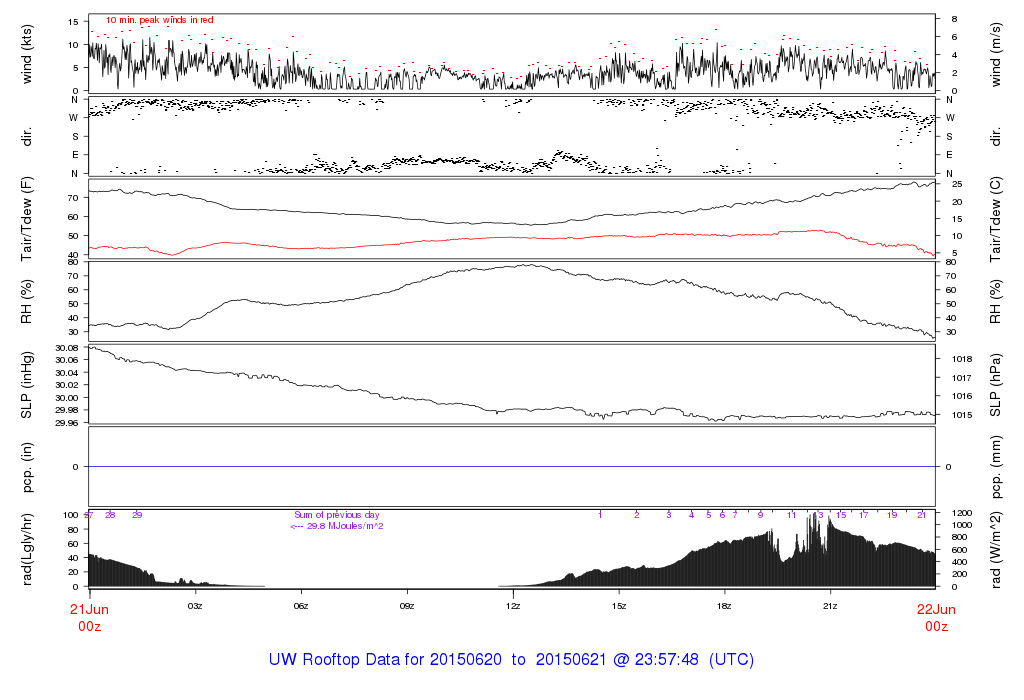Screen dimensions: 1024x700
Task: Click the 'Sum of previous day' annotation
Action: click(x=337, y=514)
